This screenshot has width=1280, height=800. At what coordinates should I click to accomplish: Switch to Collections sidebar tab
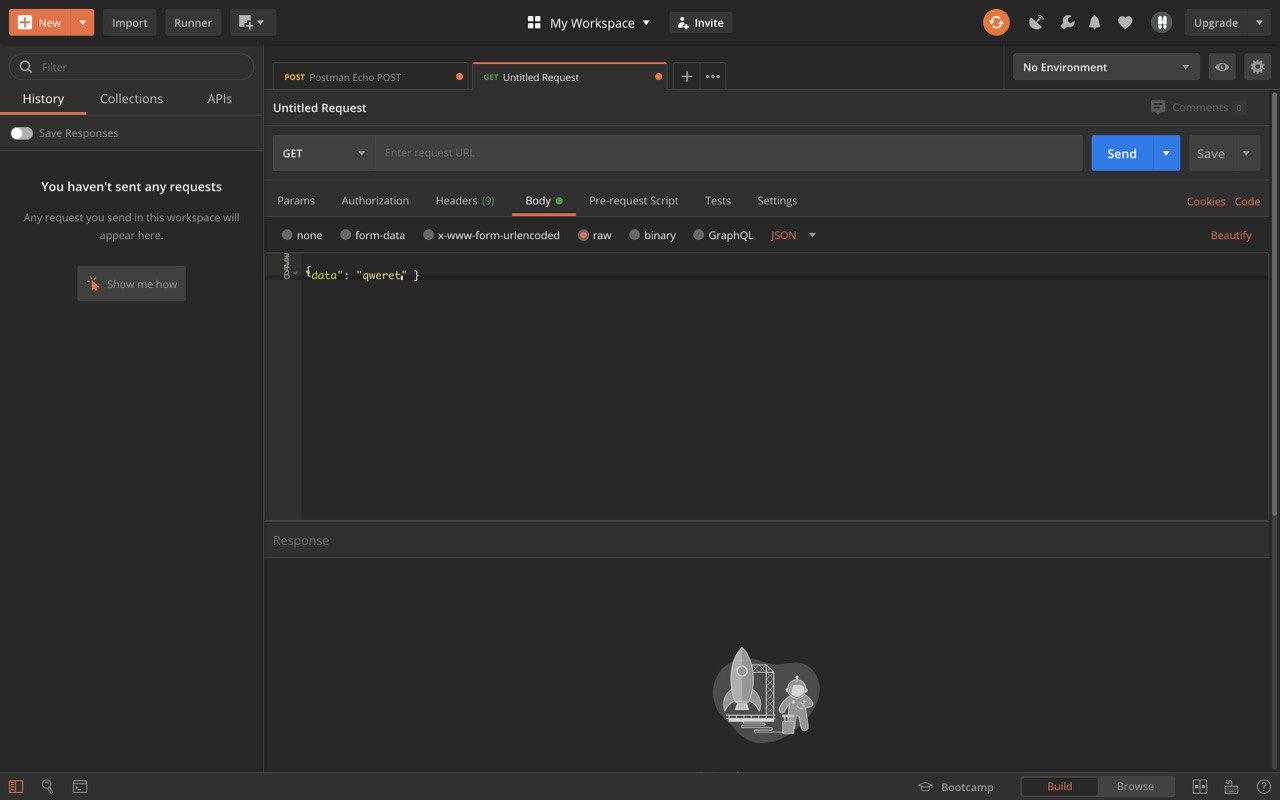point(131,98)
